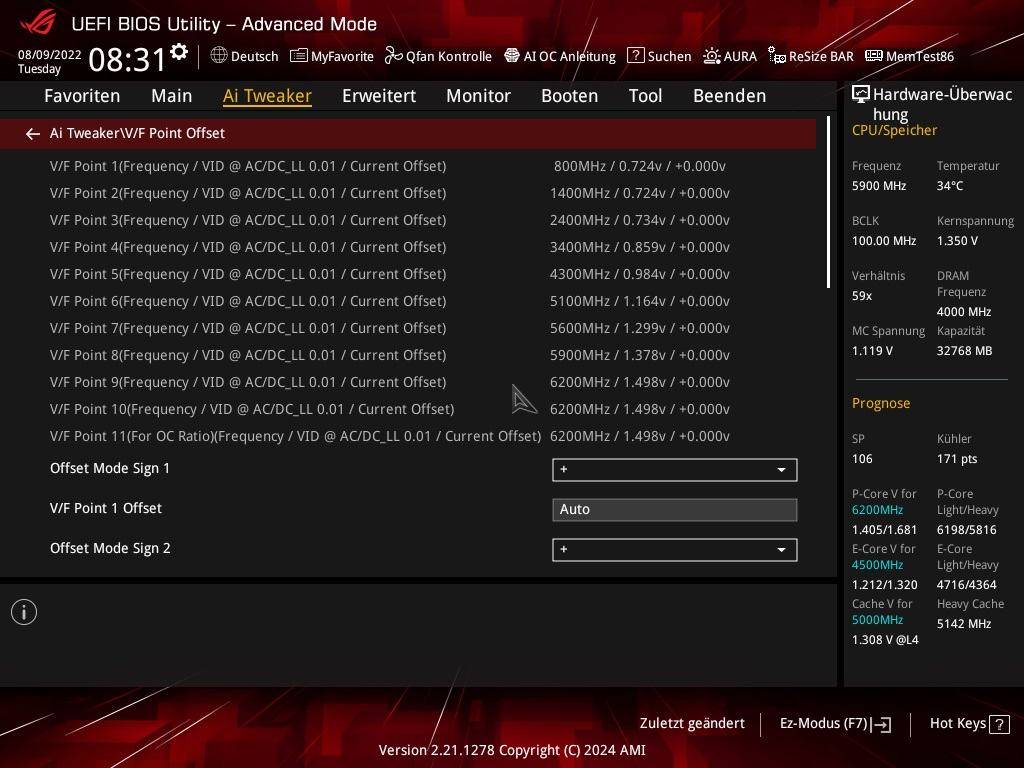Select V/F Point 3 frequency row

(408, 220)
